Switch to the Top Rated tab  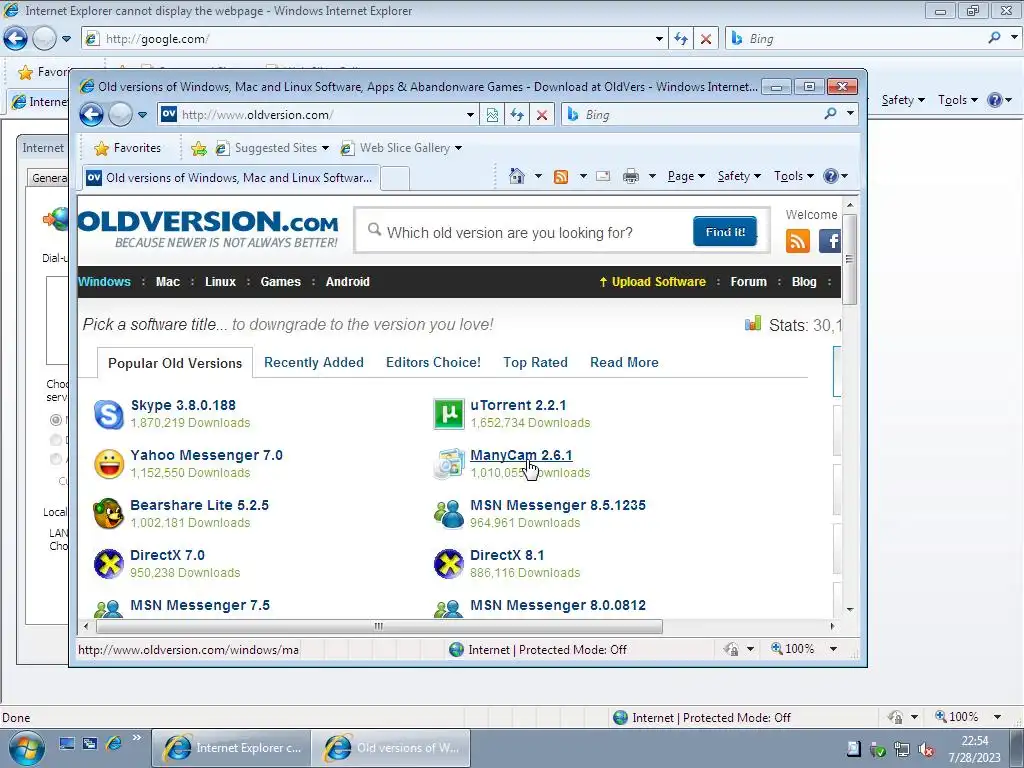(535, 362)
